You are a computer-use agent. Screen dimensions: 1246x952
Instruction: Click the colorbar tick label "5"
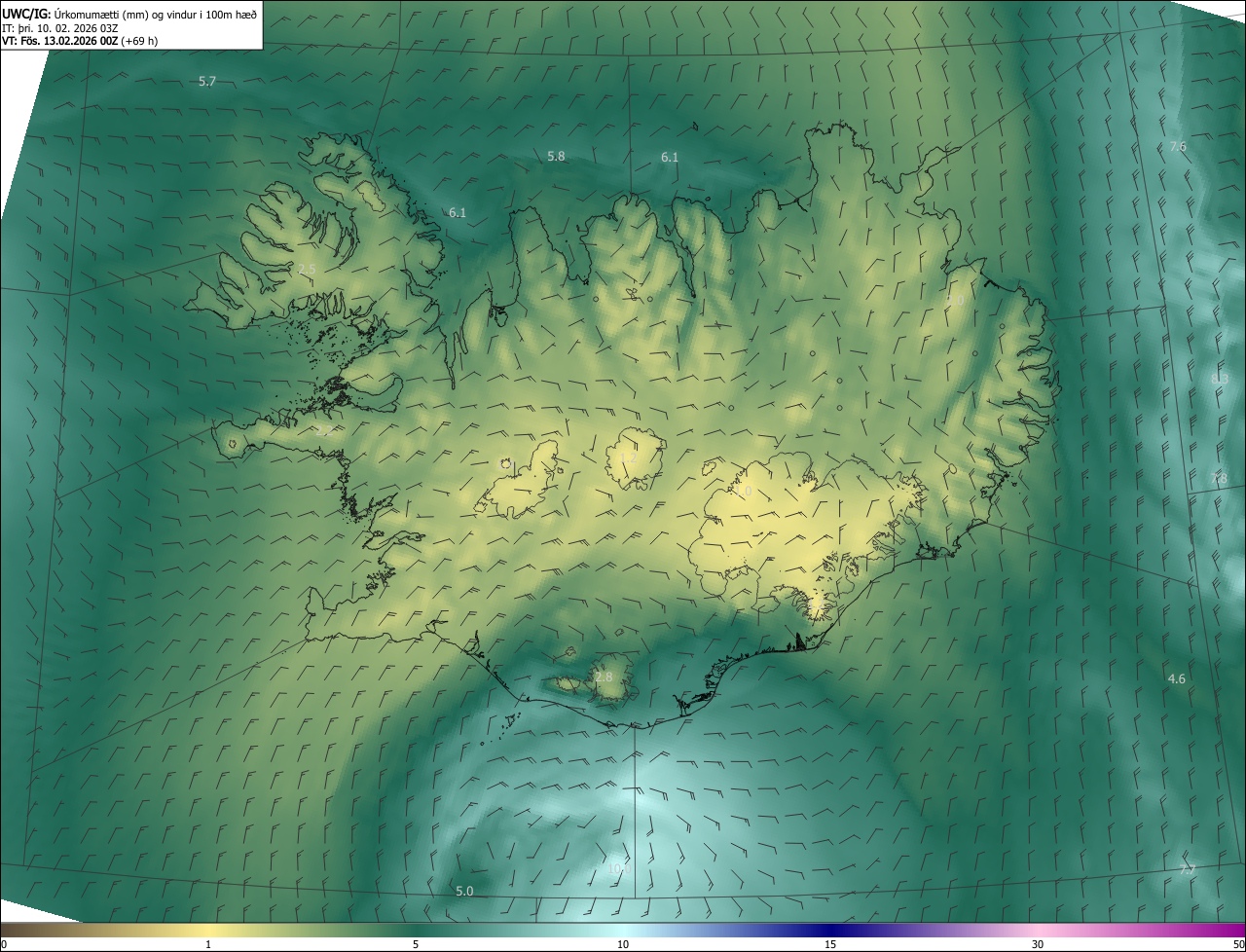416,945
